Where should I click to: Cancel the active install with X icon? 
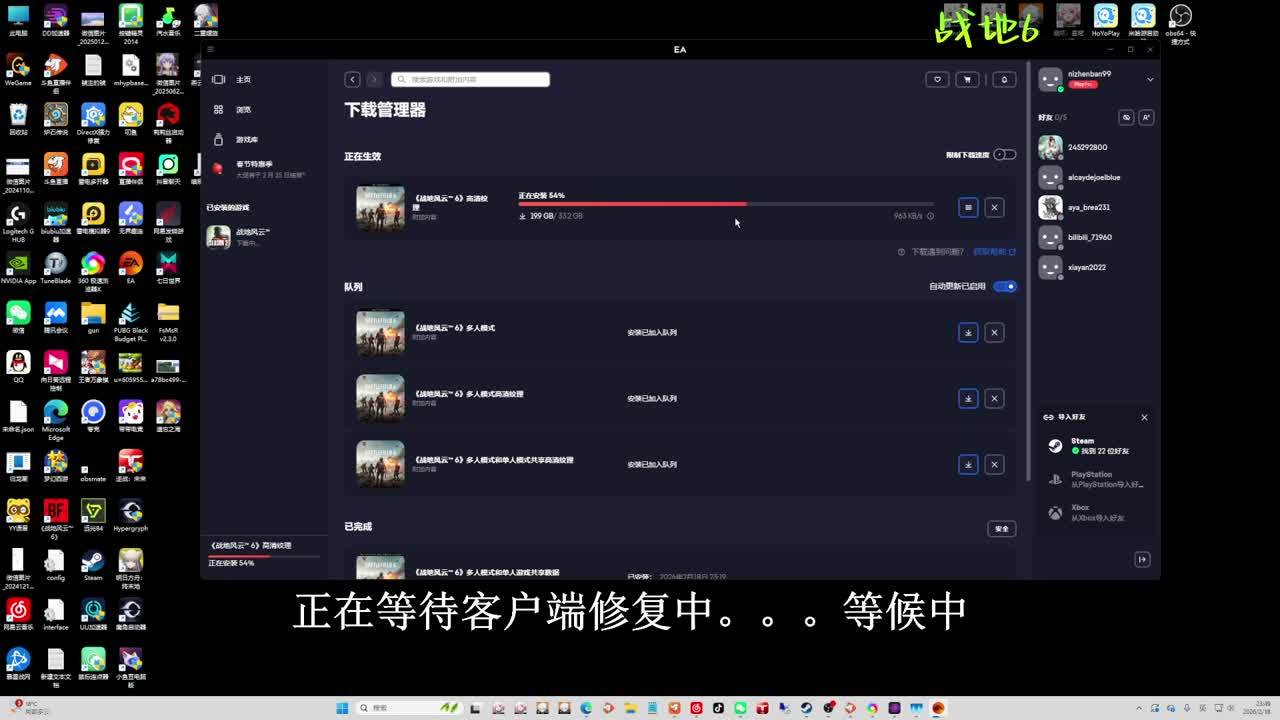click(994, 207)
